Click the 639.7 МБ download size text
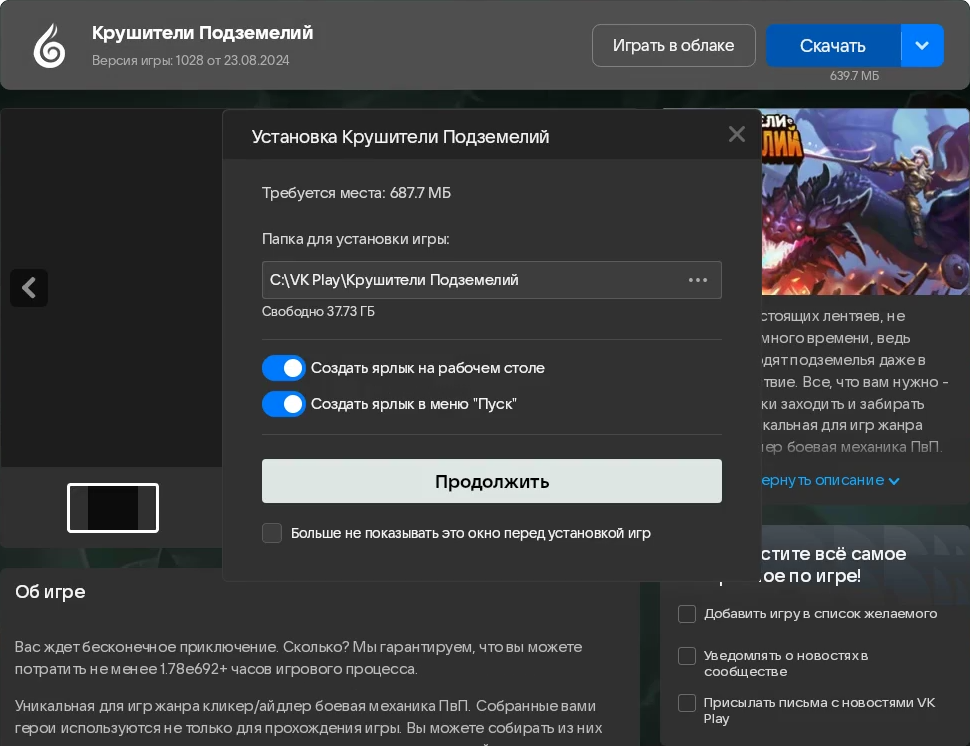The width and height of the screenshot is (970, 746). pos(854,75)
